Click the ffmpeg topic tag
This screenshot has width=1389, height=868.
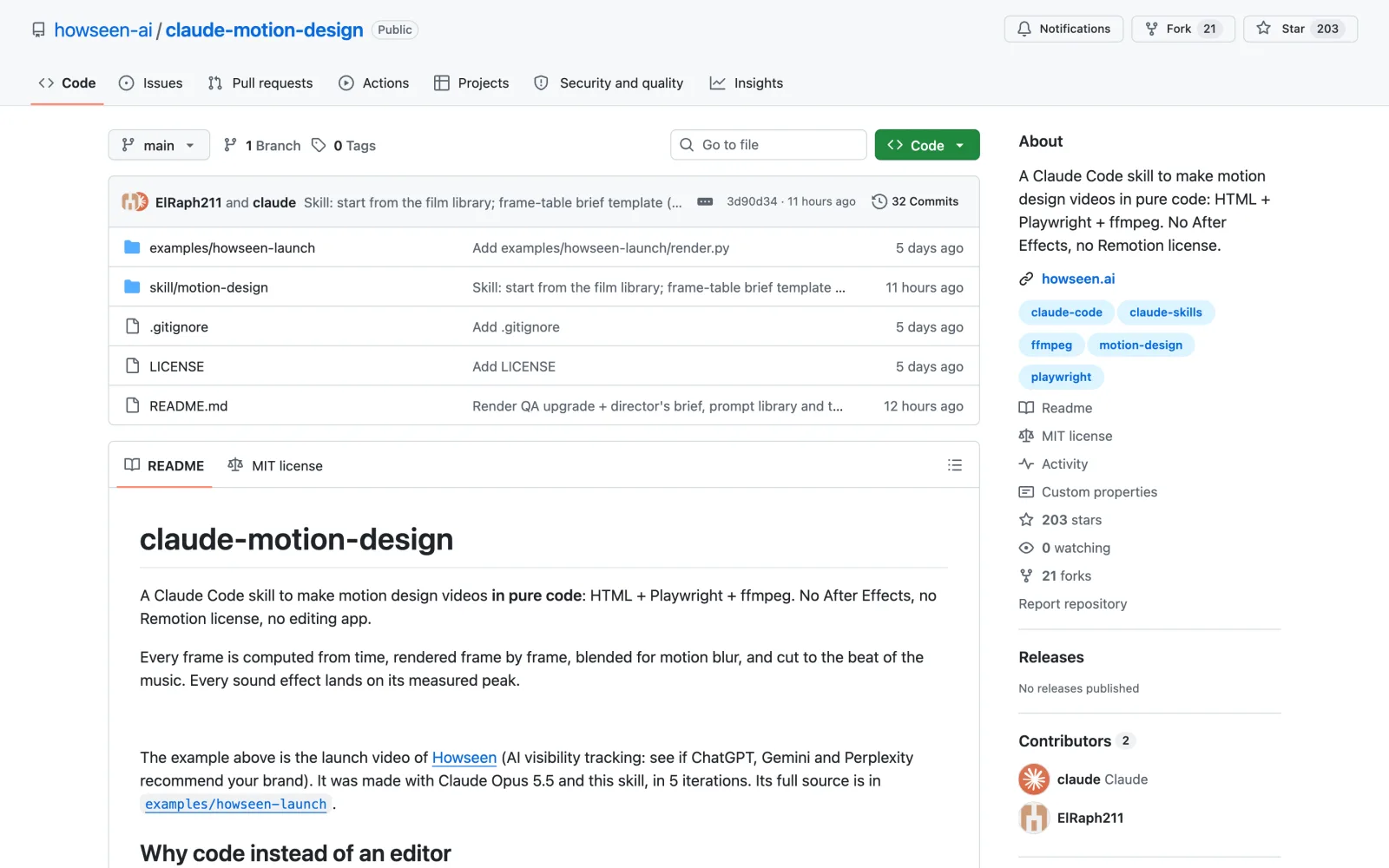(1051, 345)
